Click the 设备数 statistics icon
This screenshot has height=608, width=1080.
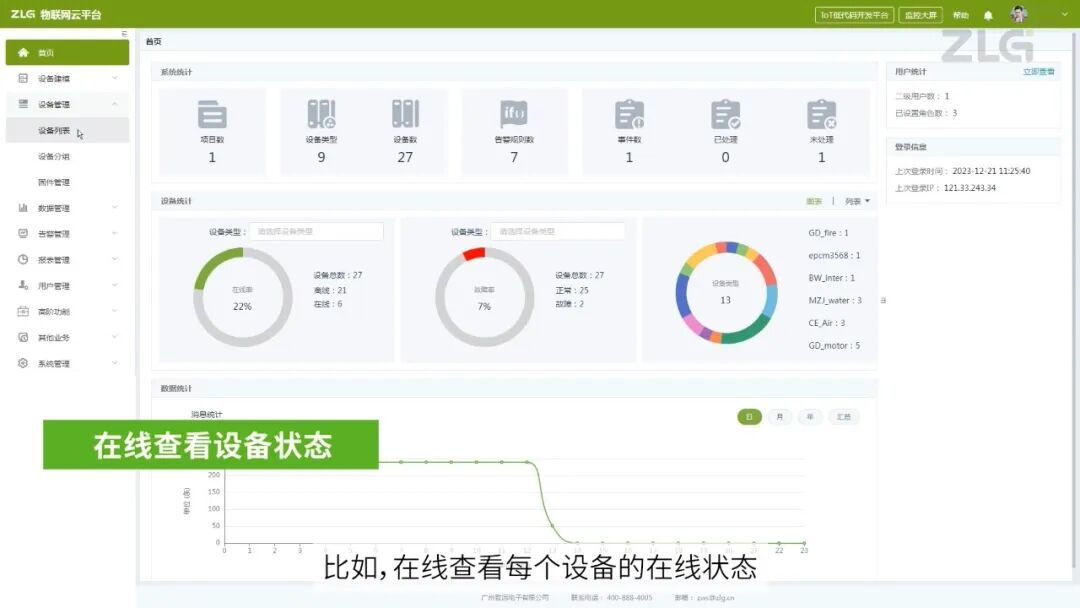click(x=405, y=114)
